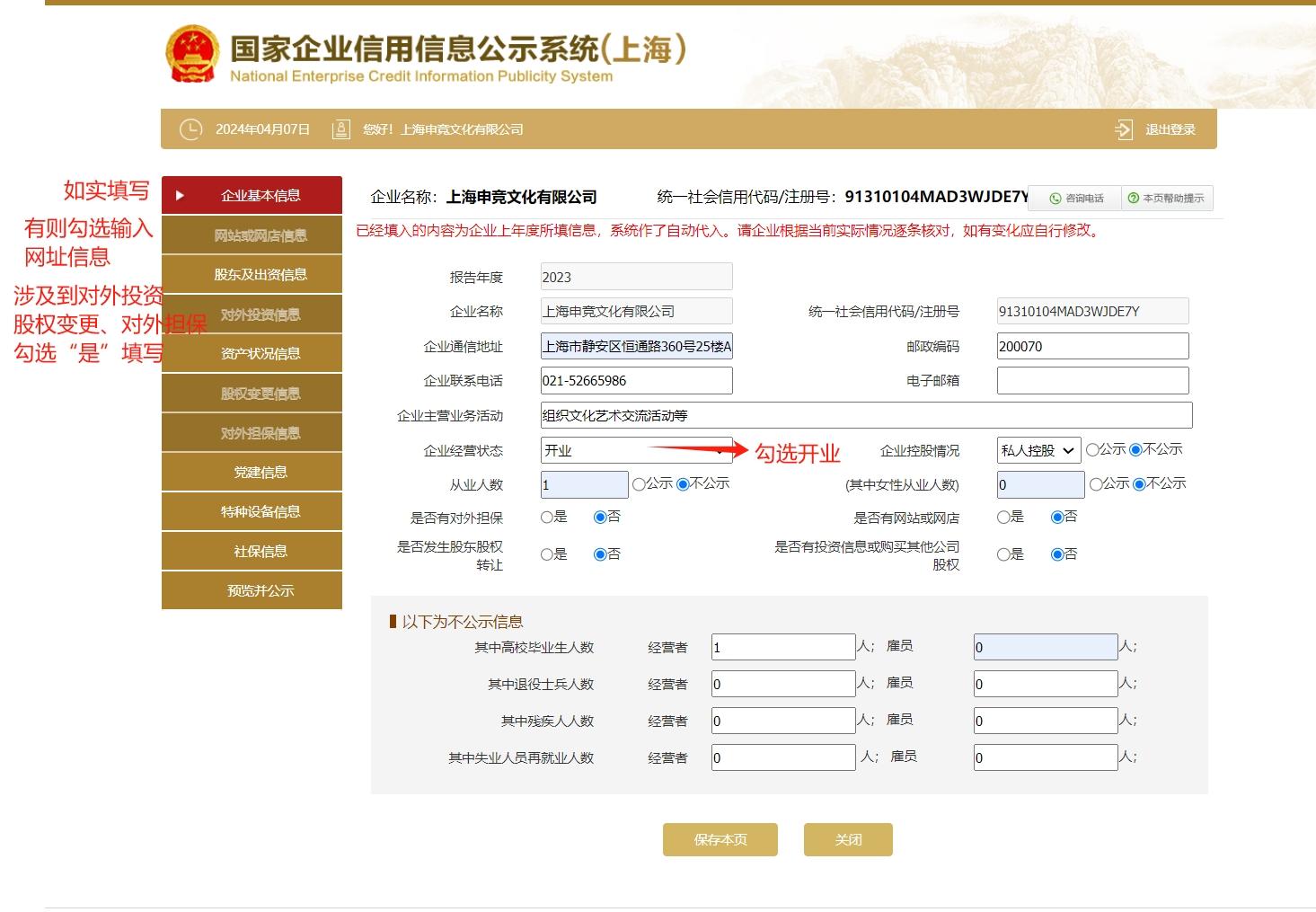Click 失业人员再就业 经营者 count field
This screenshot has width=1316, height=912.
point(783,757)
